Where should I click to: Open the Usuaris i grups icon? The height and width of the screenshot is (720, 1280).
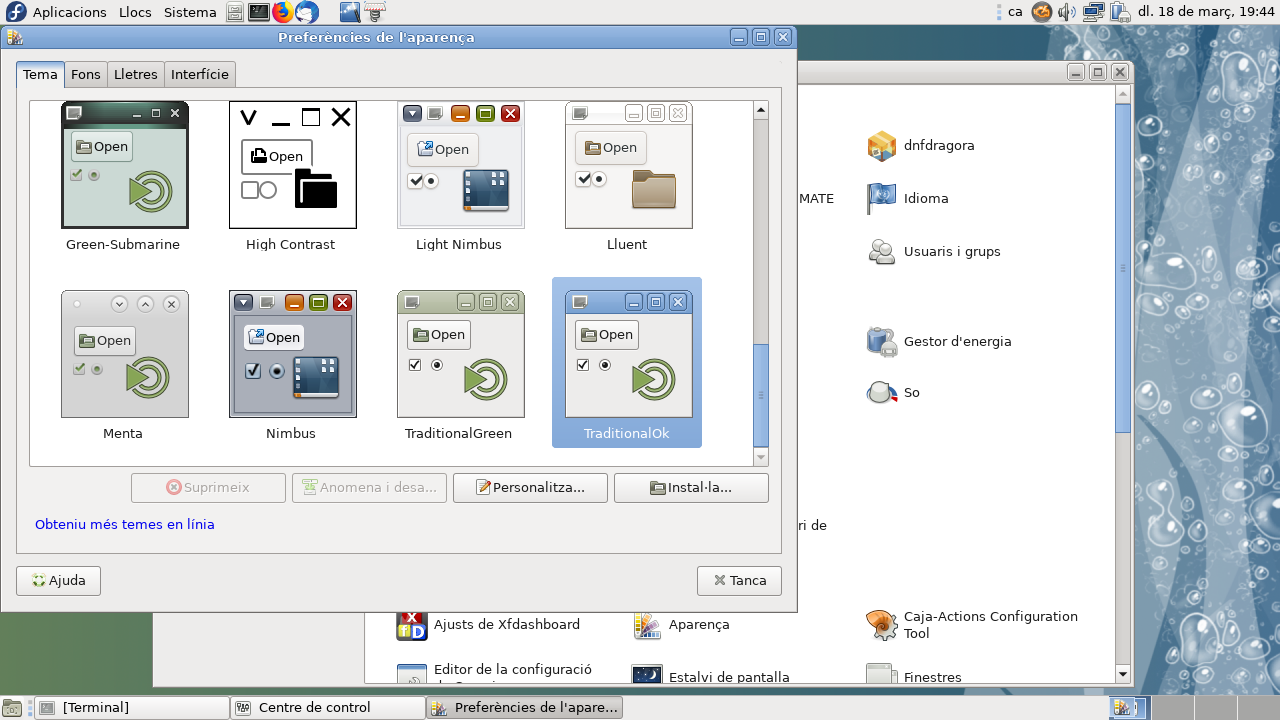pyautogui.click(x=882, y=252)
